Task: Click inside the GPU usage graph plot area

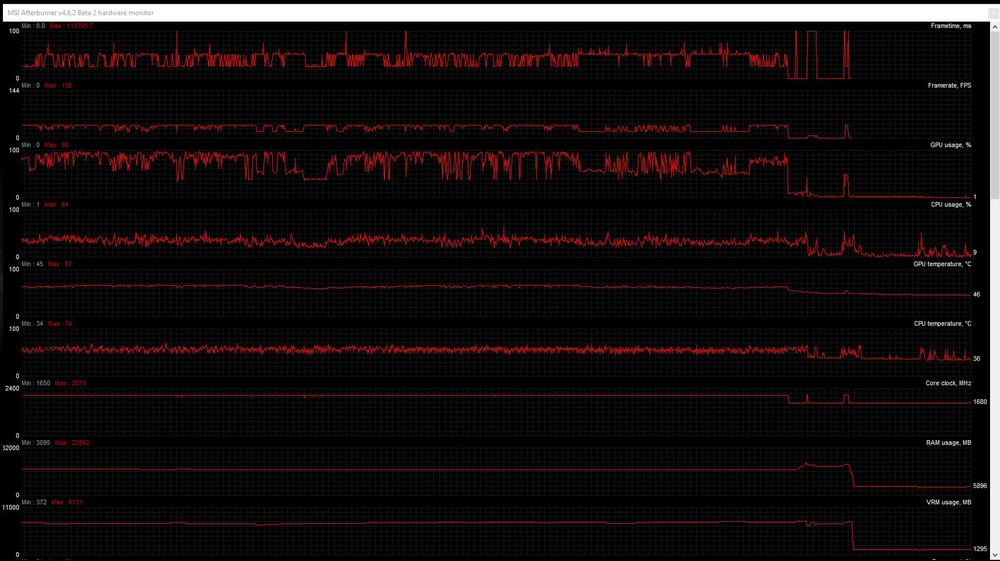Action: 496,173
